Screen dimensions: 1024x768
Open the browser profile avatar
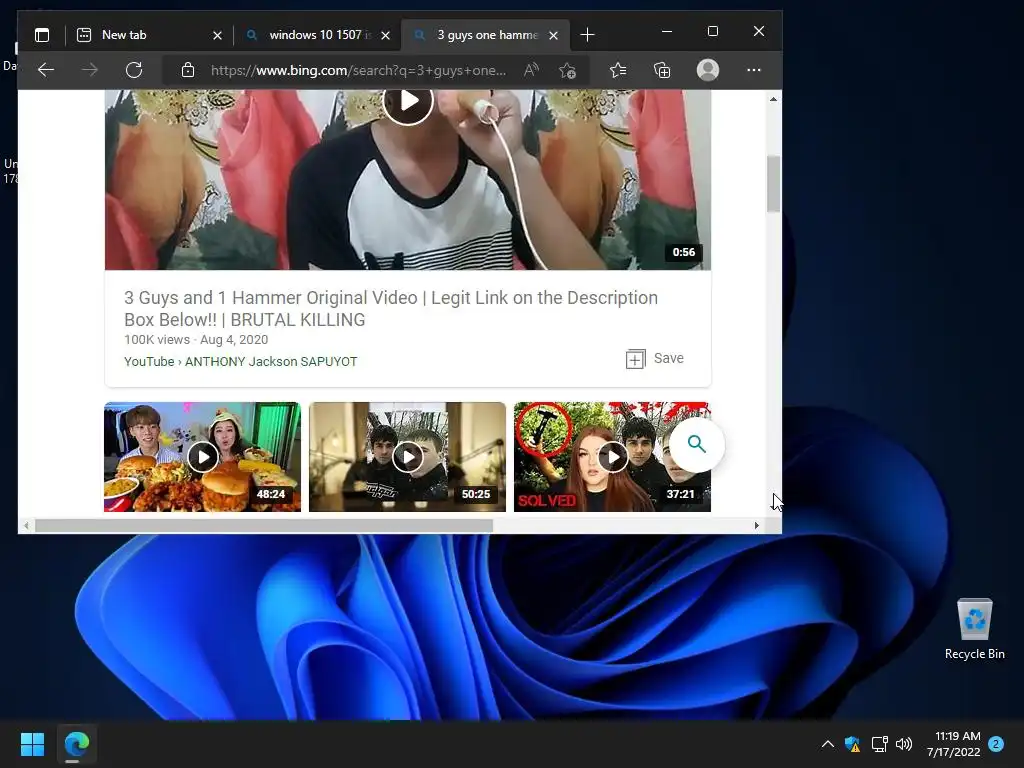click(708, 70)
